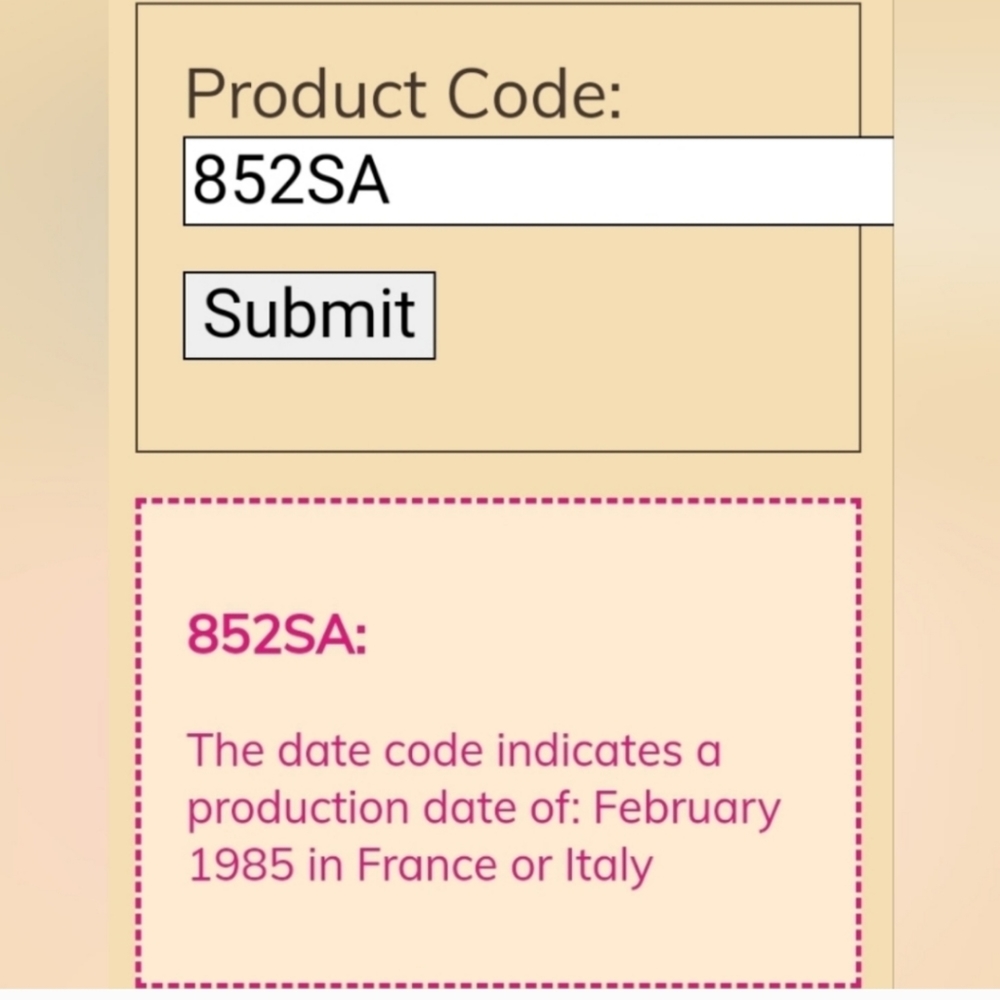Screen dimensions: 1000x1000
Task: Click "production date of:" text
Action: pyautogui.click(x=384, y=809)
